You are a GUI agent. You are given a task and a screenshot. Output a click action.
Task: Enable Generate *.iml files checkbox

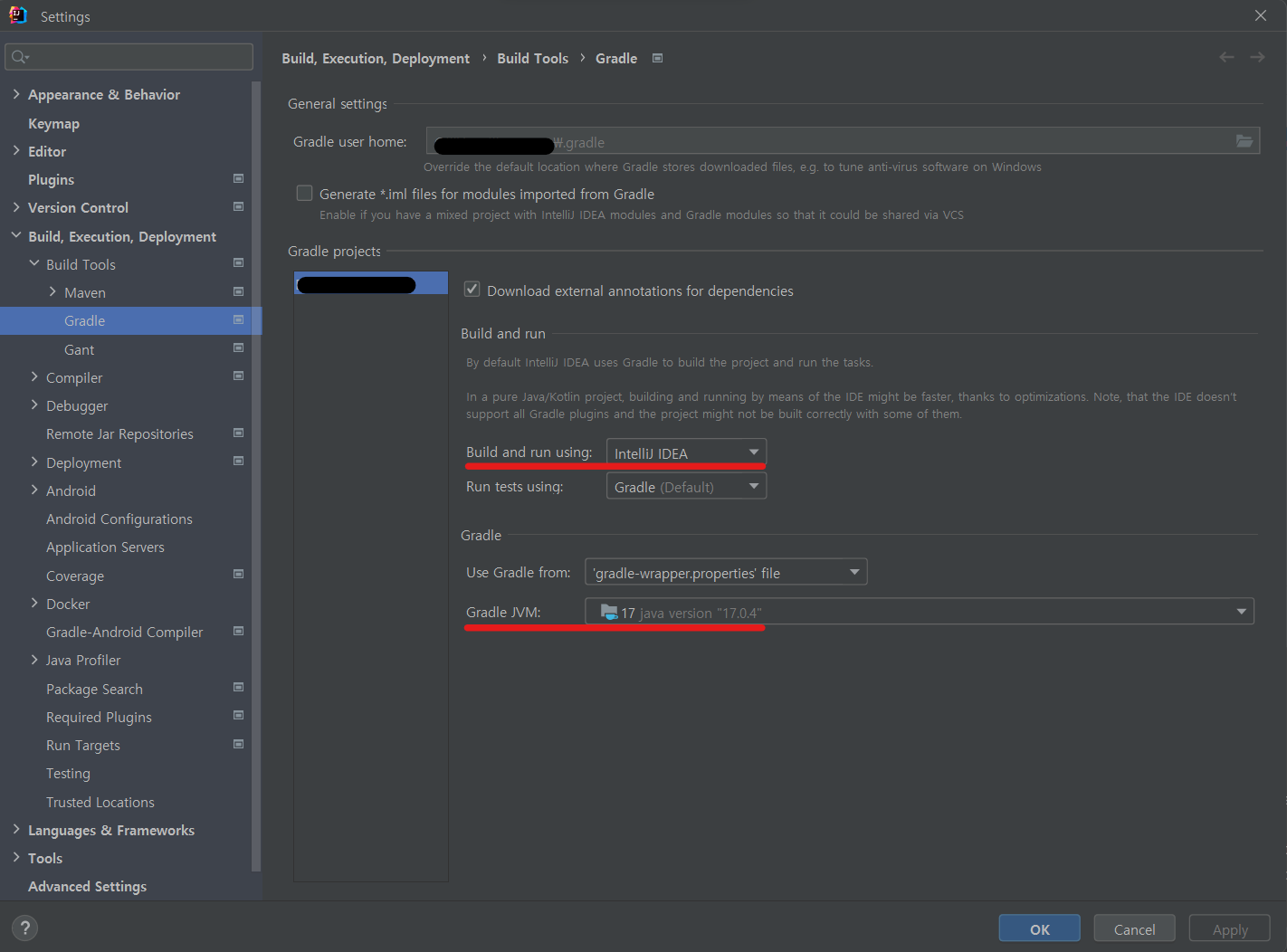click(305, 193)
